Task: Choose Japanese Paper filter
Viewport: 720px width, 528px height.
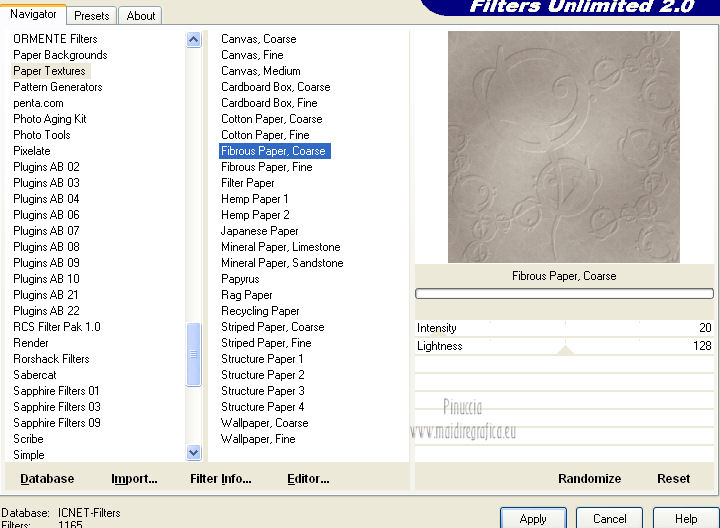Action: [260, 230]
